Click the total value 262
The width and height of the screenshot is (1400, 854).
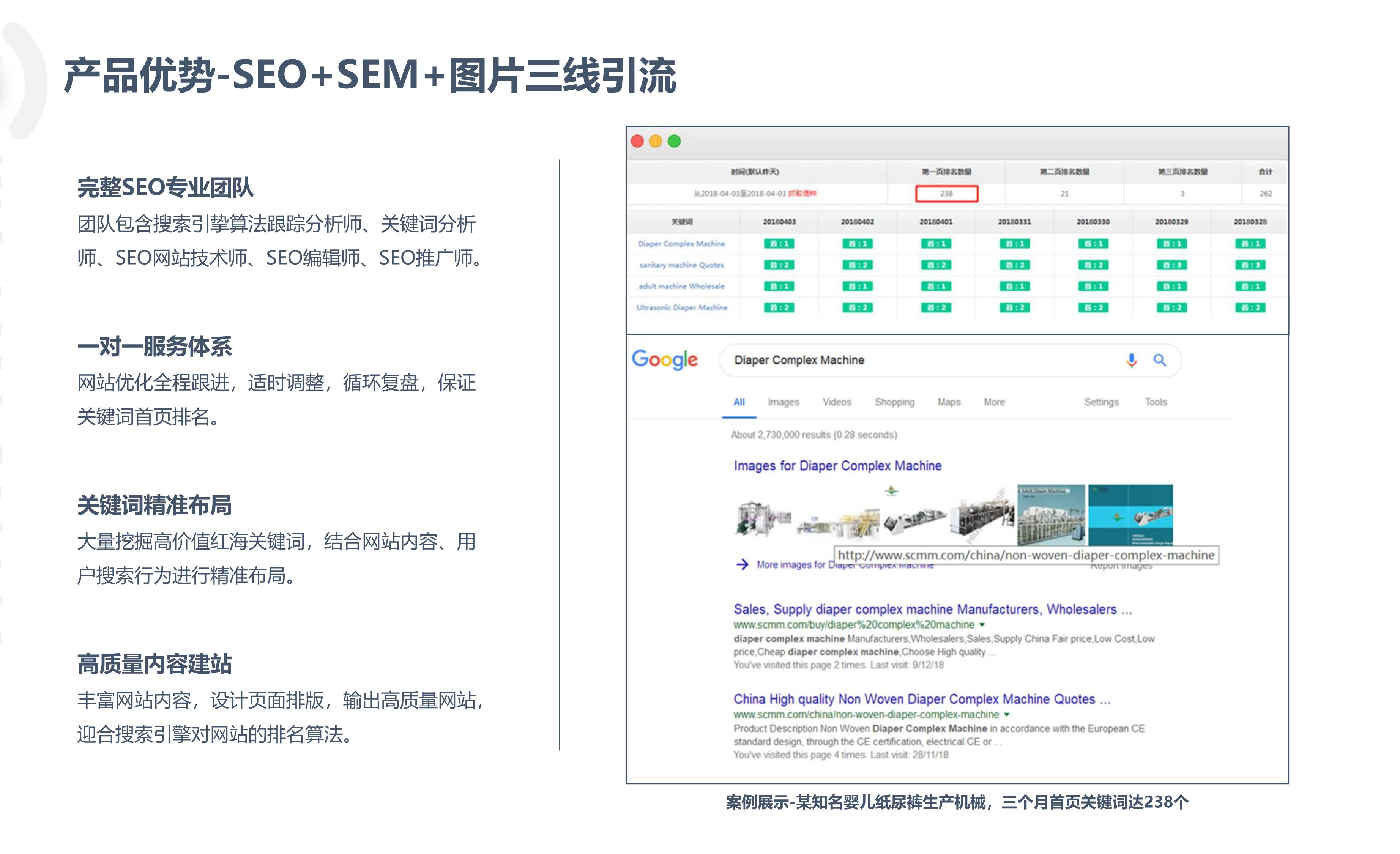[1265, 194]
